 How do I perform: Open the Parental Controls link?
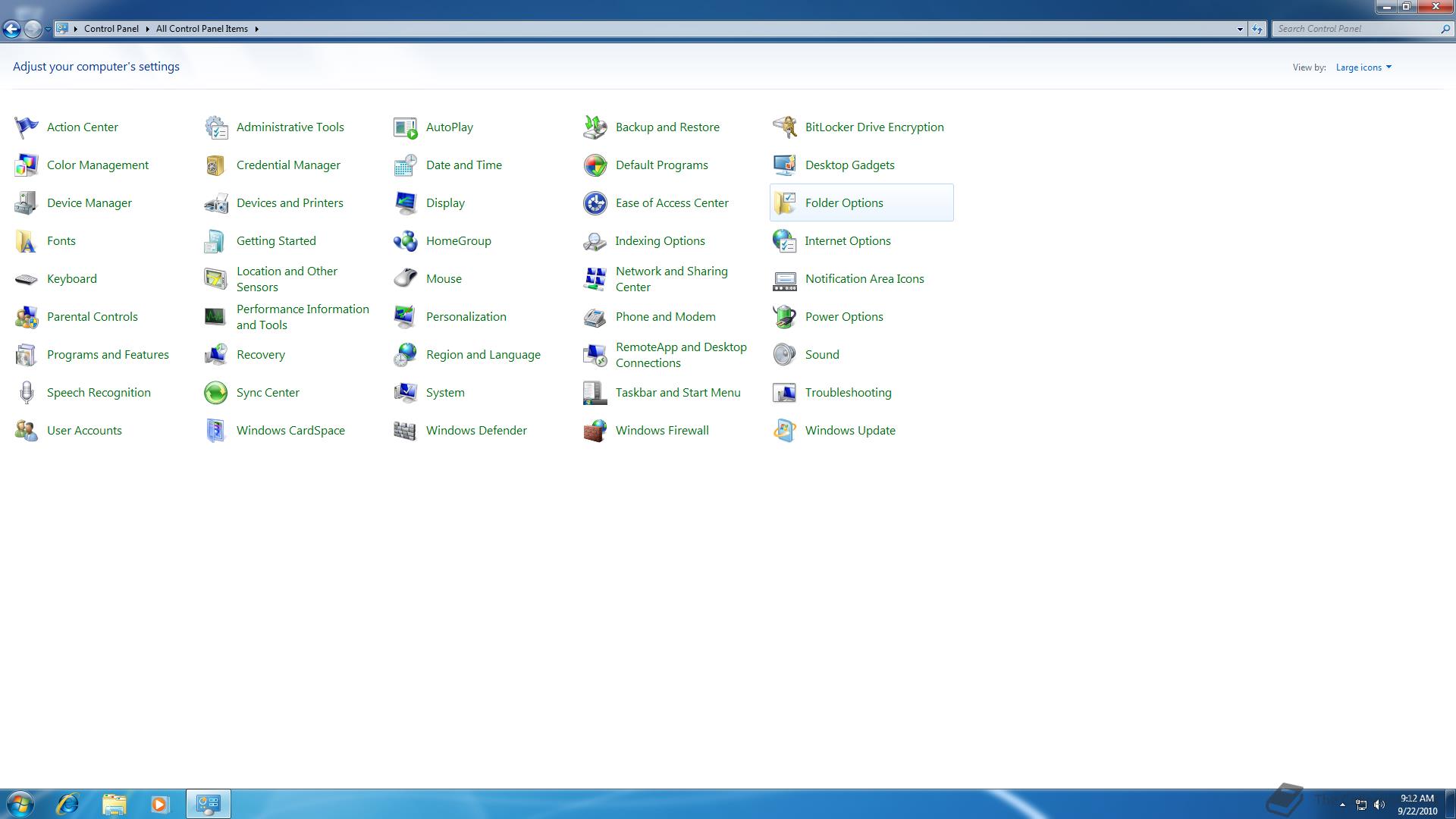pyautogui.click(x=93, y=316)
